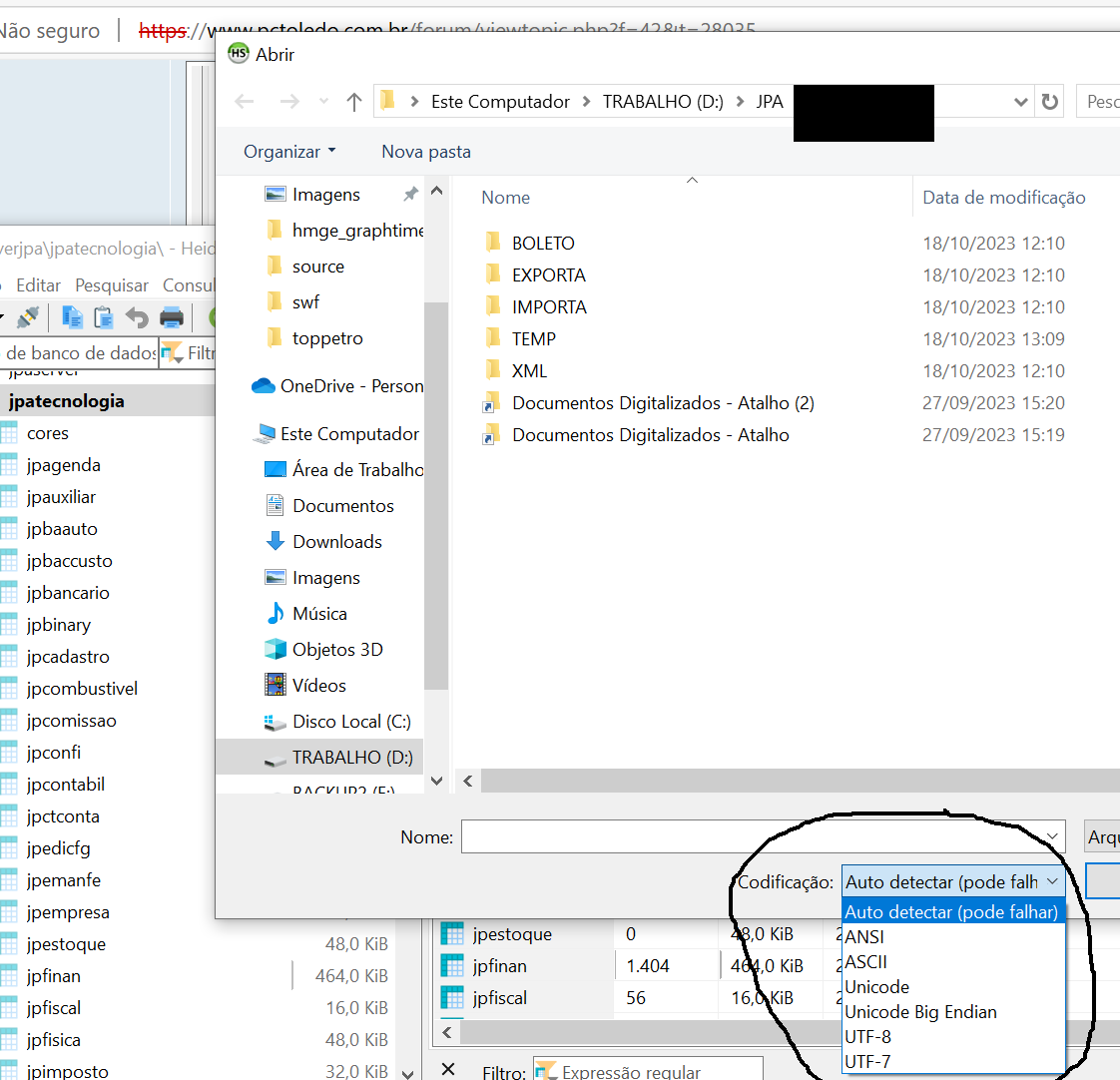
Task: Sort files by Data de modificação
Action: click(x=1003, y=198)
